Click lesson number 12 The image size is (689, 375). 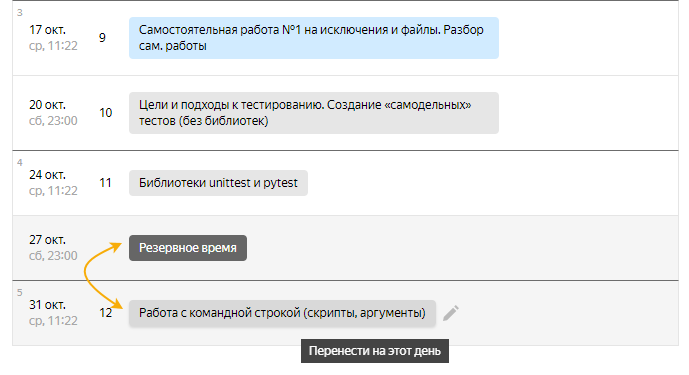[105, 313]
